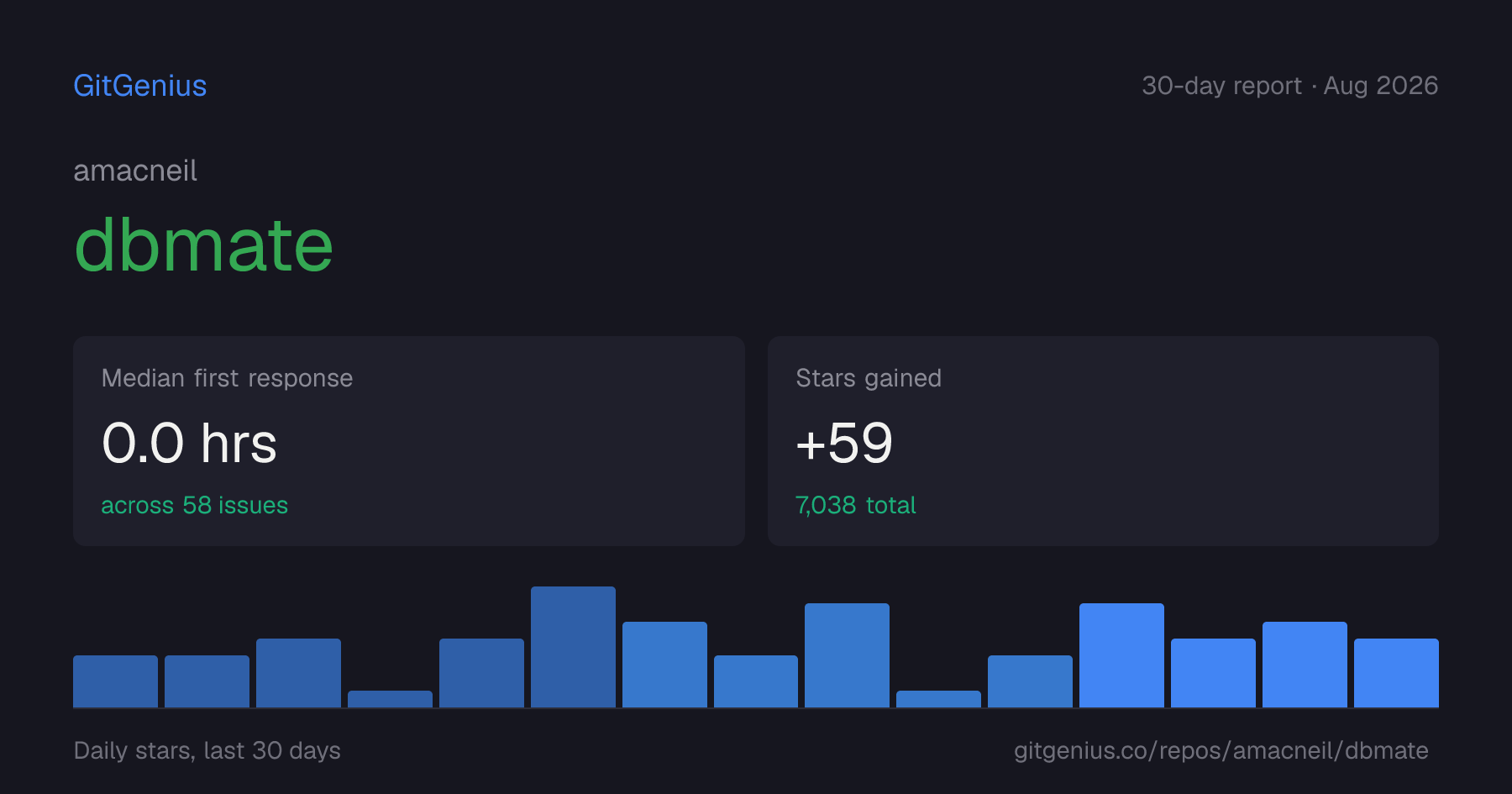Select the bar directly right of the tallest bar
This screenshot has height=794, width=1512.
[x=664, y=665]
